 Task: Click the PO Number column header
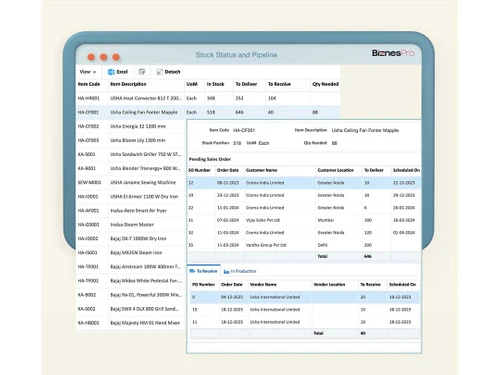click(x=203, y=285)
